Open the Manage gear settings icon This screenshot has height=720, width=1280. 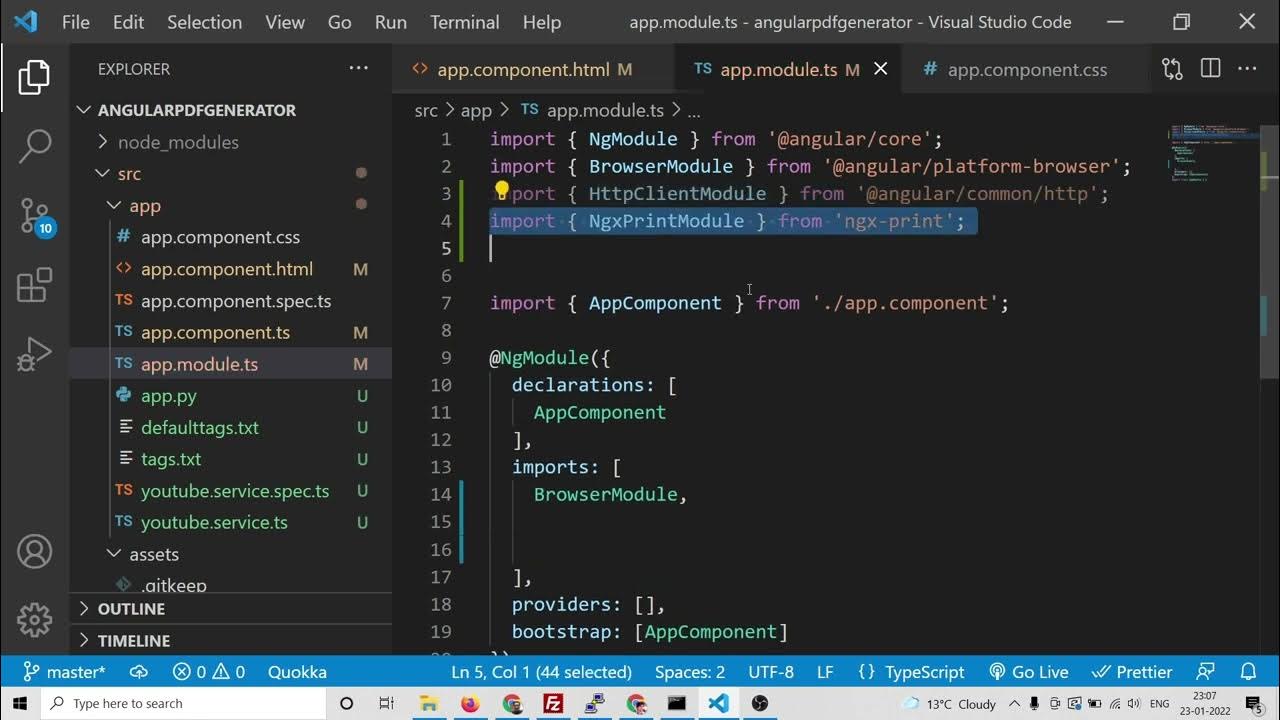(34, 620)
